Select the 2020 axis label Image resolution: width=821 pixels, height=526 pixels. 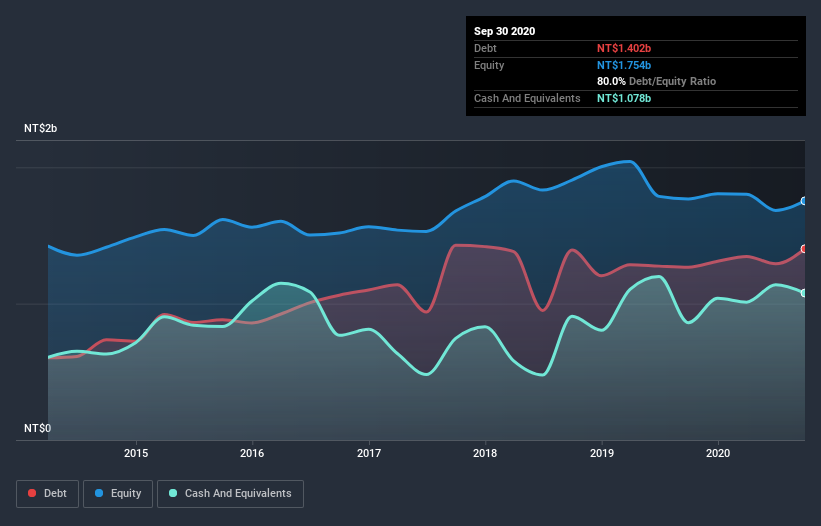(x=718, y=453)
